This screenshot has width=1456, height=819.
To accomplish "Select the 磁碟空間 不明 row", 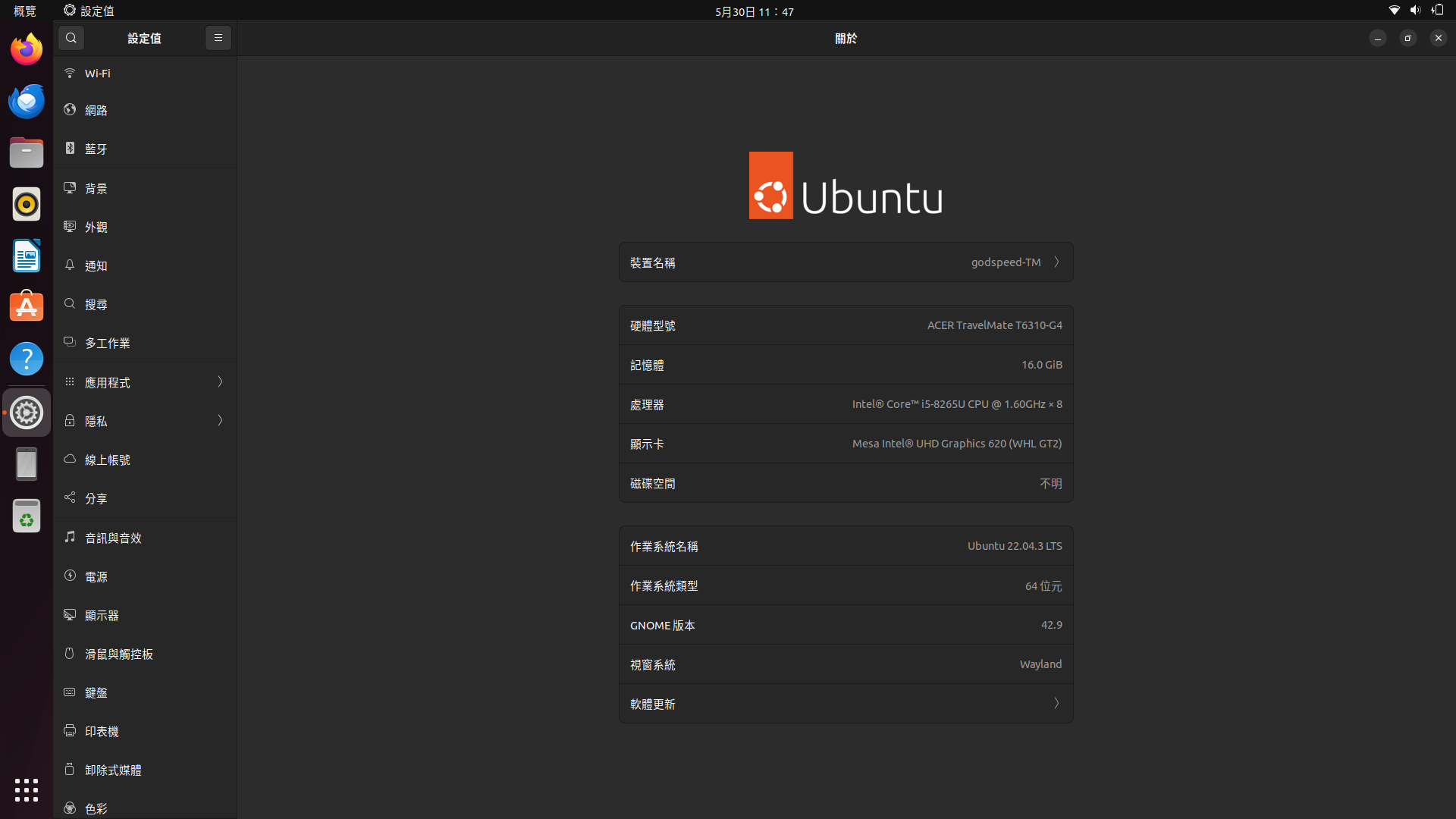I will (846, 483).
